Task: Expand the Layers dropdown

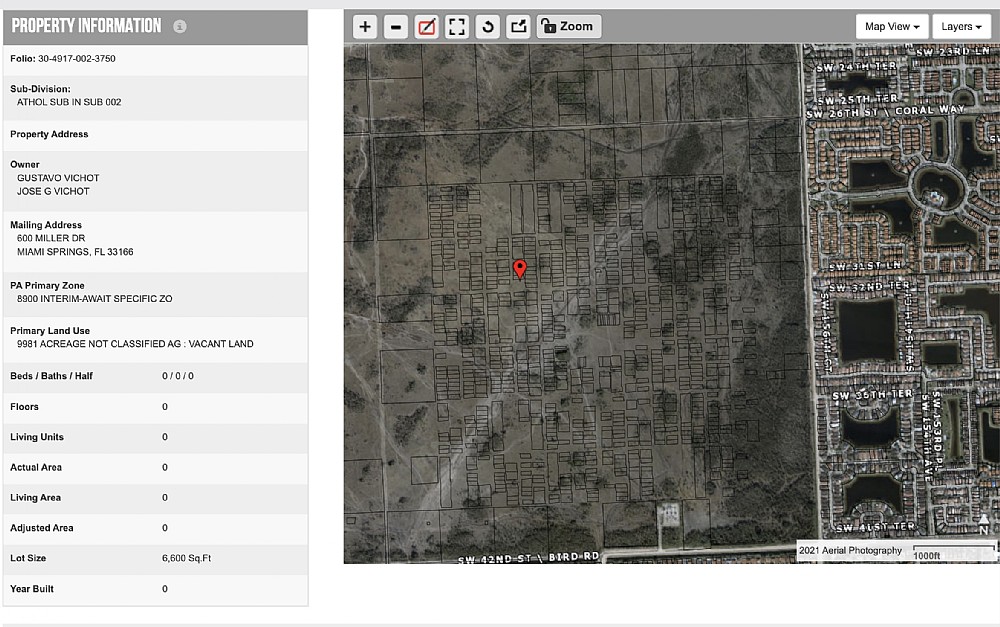Action: pos(961,27)
